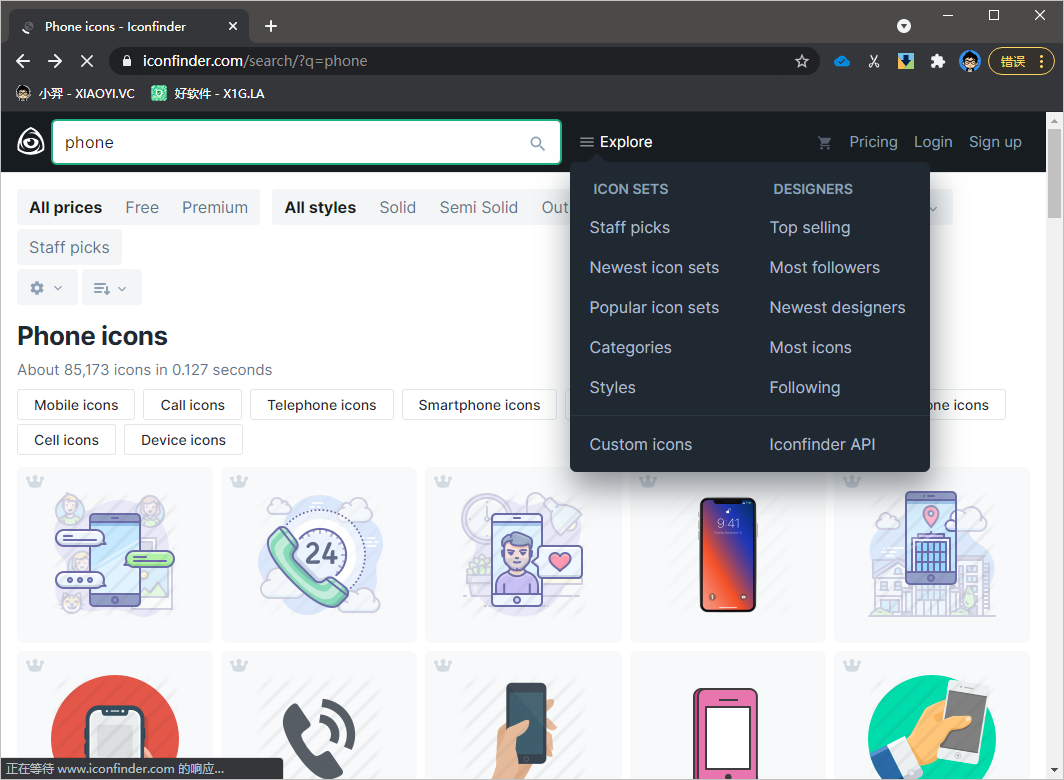This screenshot has height=780, width=1064.
Task: Open Categories in Explore menu
Action: [x=630, y=348]
